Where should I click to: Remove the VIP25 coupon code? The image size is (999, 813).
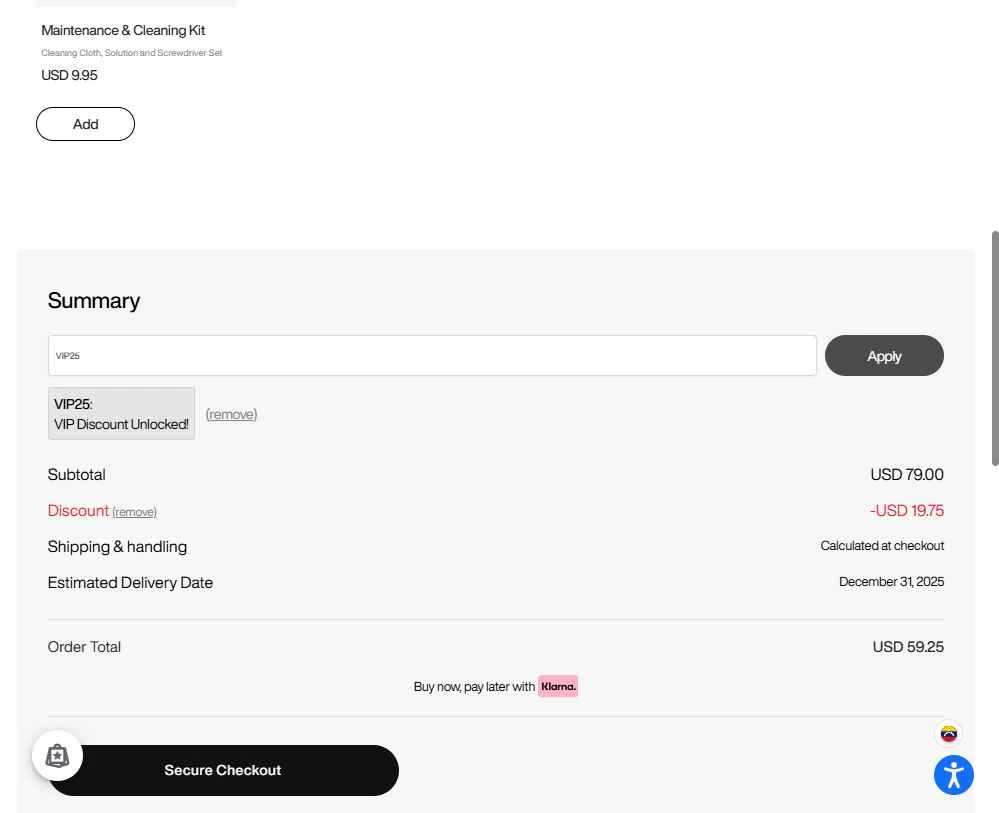pyautogui.click(x=231, y=414)
